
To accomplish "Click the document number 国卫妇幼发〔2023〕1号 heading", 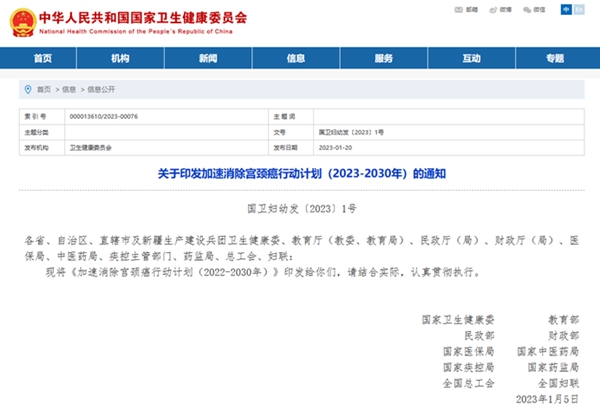I will point(300,210).
